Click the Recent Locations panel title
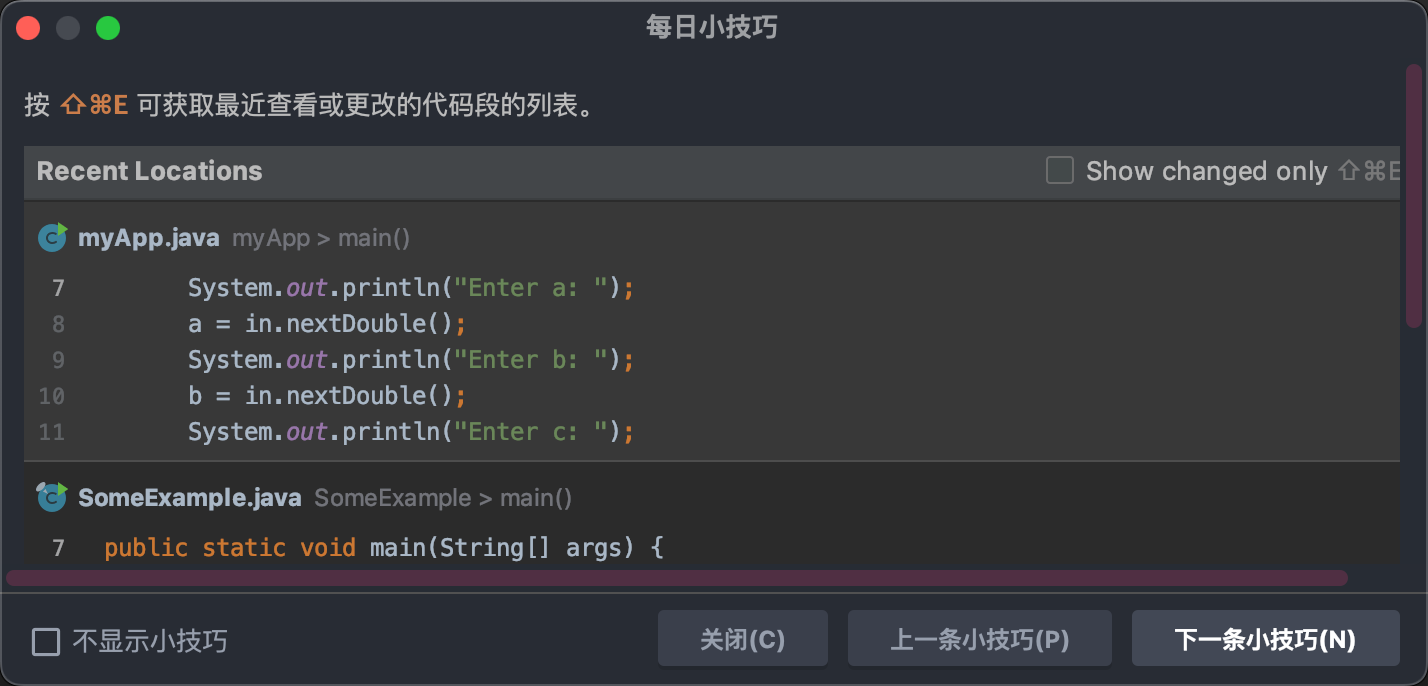This screenshot has width=1428, height=686. point(149,171)
